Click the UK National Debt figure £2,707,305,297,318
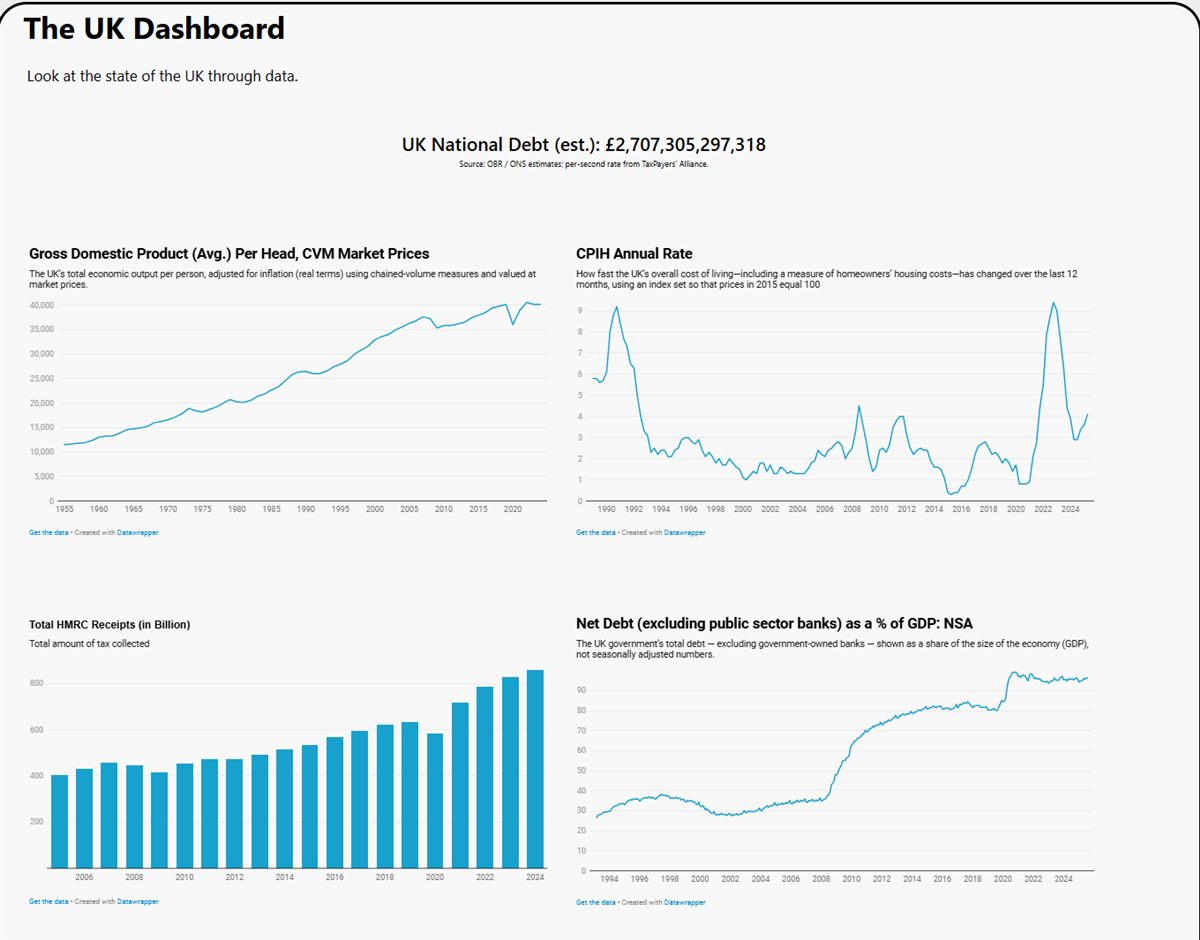 coord(686,145)
